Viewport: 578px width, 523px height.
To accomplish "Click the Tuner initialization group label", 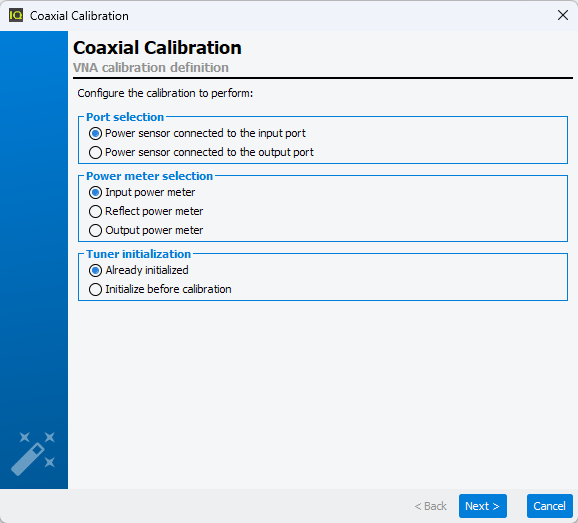I will 138,254.
